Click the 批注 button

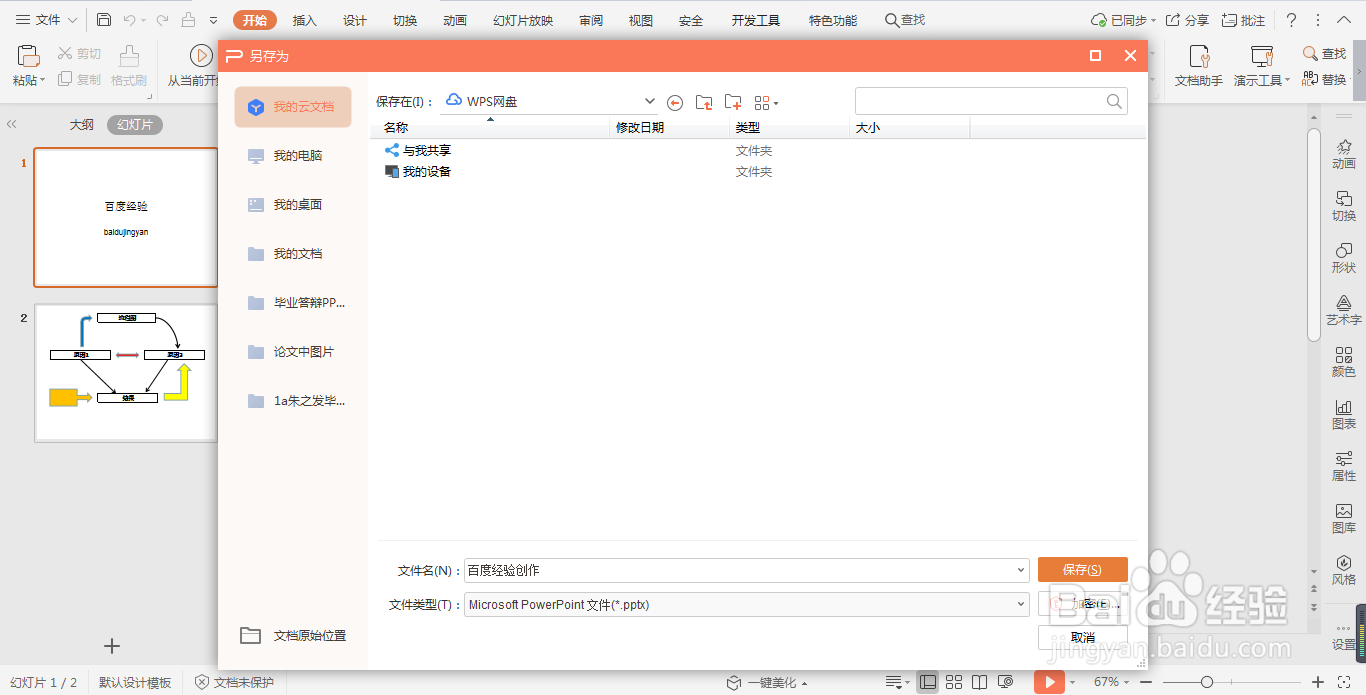(1243, 20)
